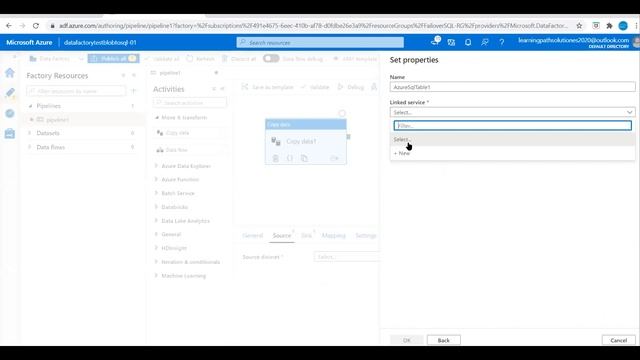Select pipeline1 in Factory Resources tree

pyautogui.click(x=57, y=120)
